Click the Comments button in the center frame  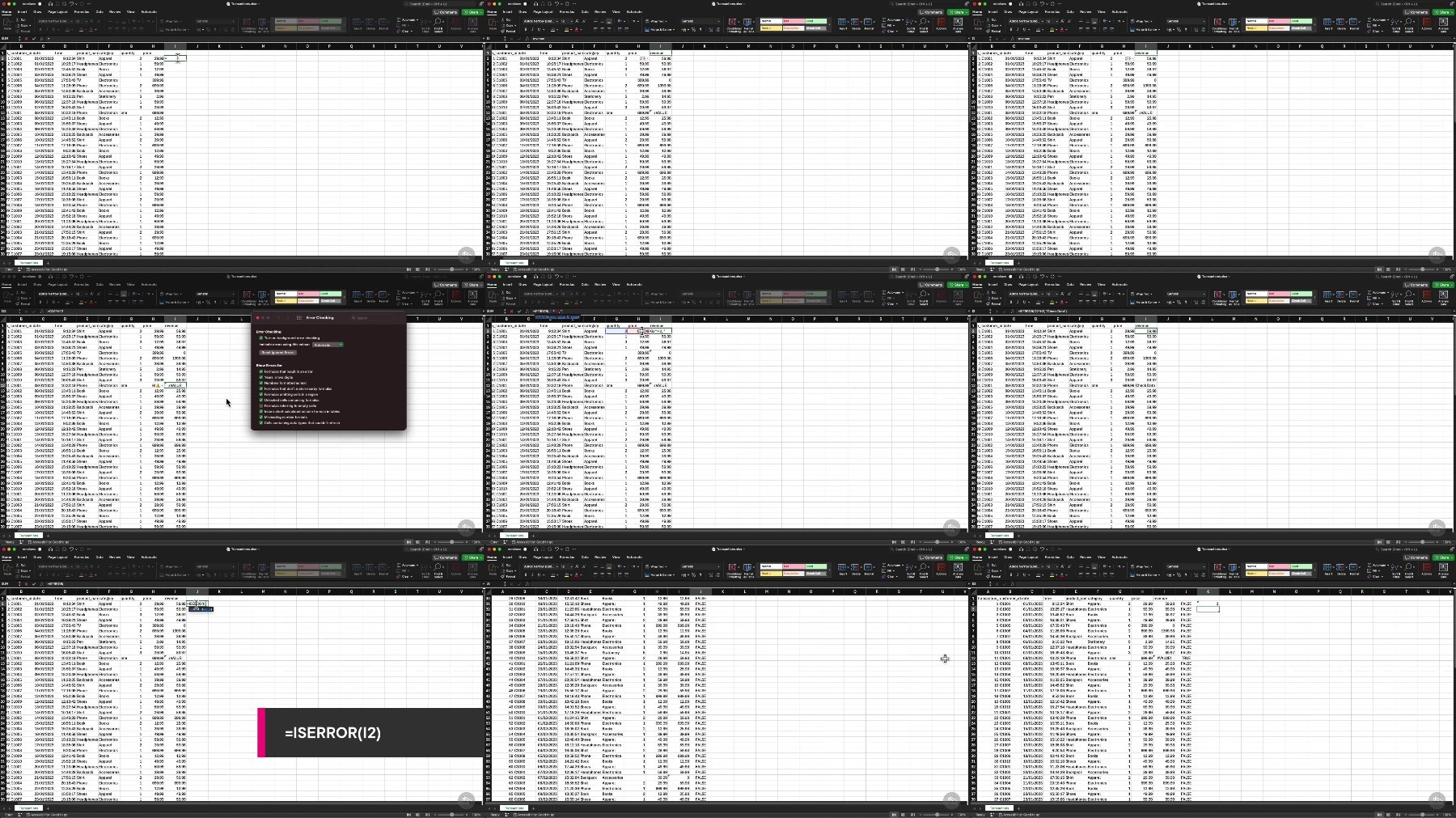point(932,285)
